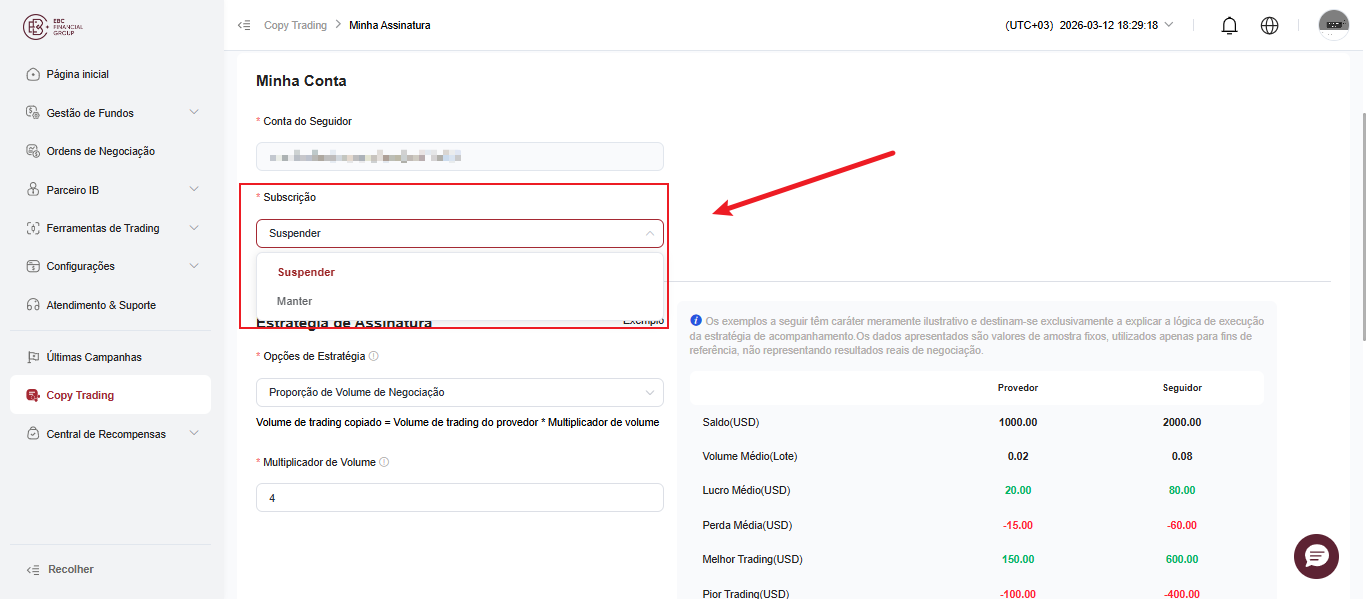Click the Multiplicador de Volume input field
Screen dimensions: 1366x599
pyautogui.click(x=460, y=497)
